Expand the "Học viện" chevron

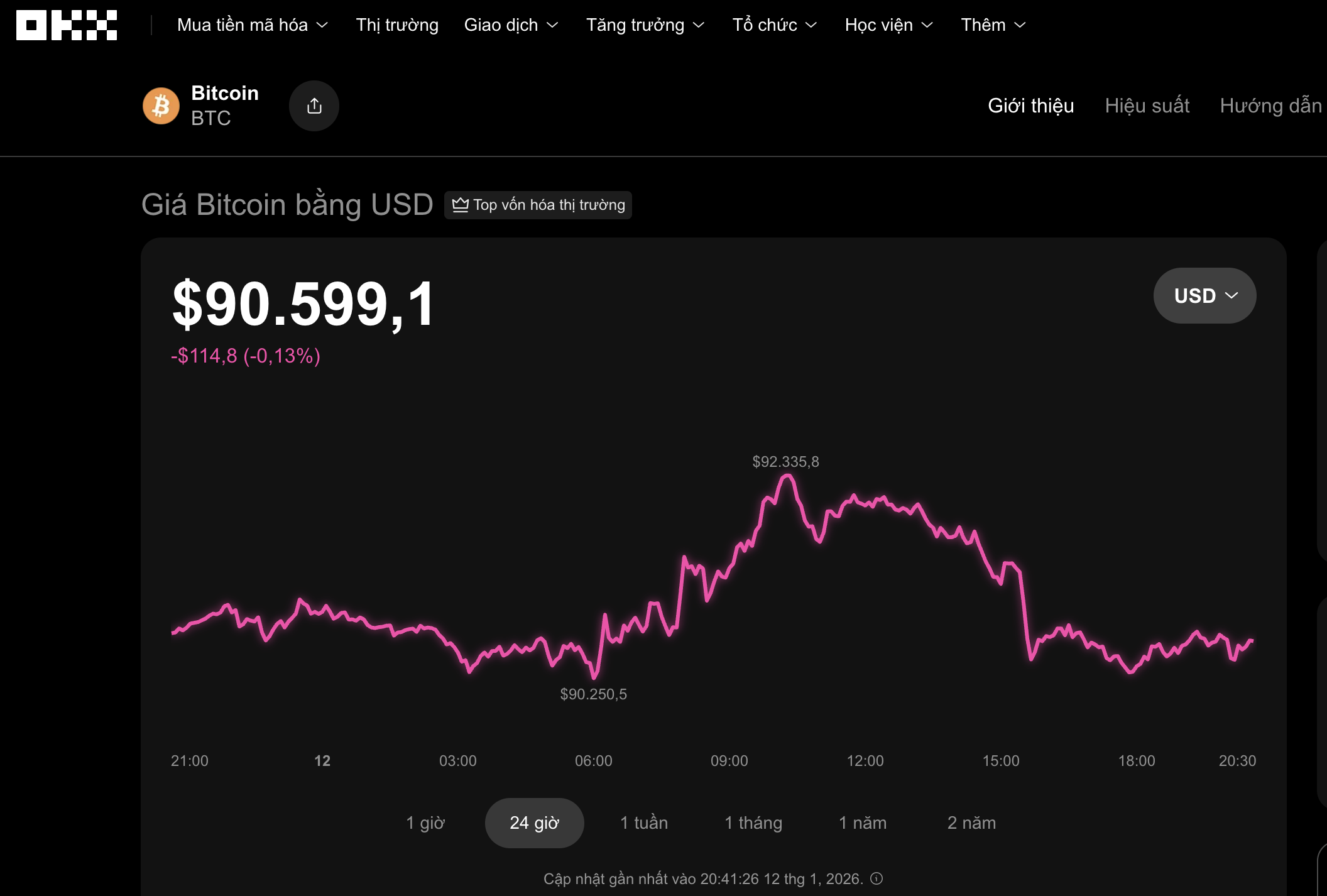click(x=927, y=25)
